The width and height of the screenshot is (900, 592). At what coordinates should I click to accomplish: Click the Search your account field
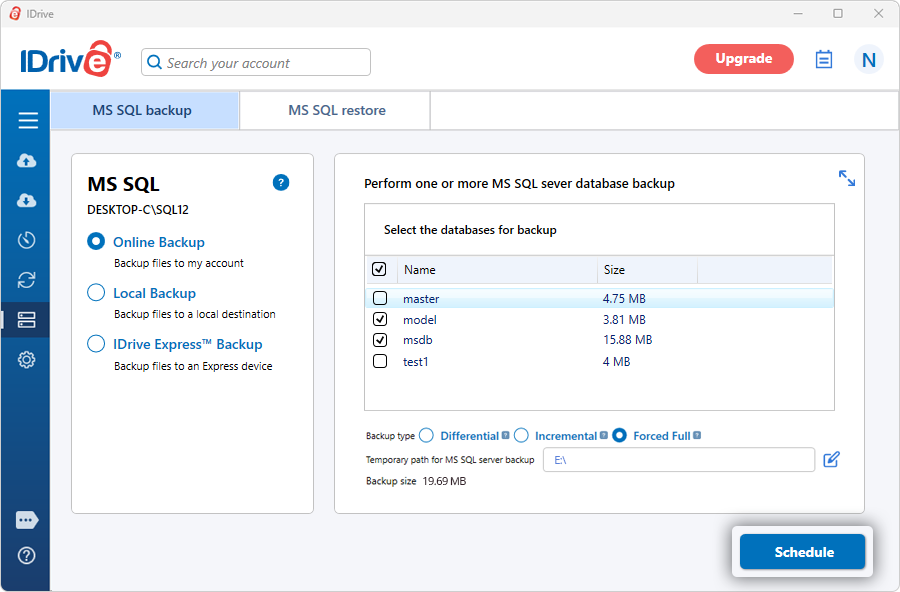pyautogui.click(x=256, y=62)
